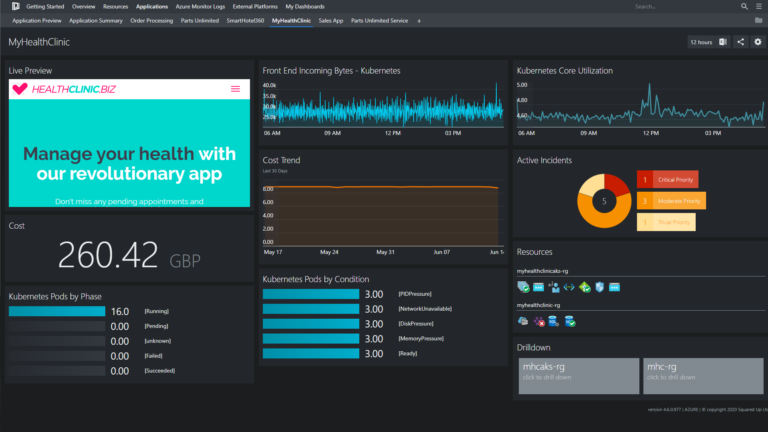Click the first blue window resource icon in myhealthclinicaks-rg

[x=538, y=287]
